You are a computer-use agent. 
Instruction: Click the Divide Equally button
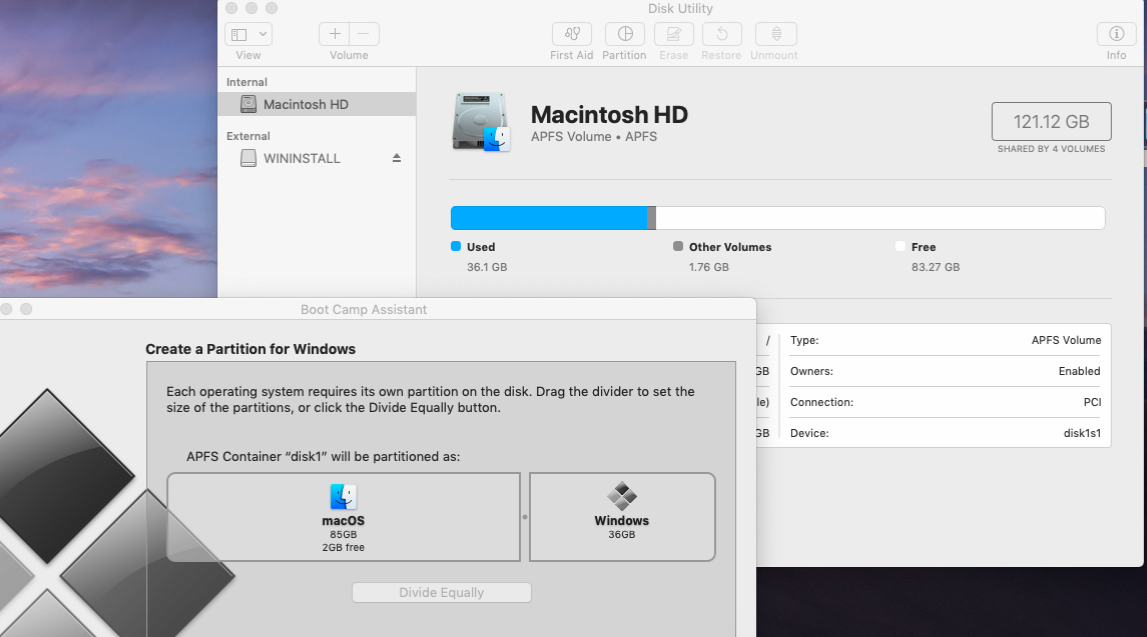point(441,592)
